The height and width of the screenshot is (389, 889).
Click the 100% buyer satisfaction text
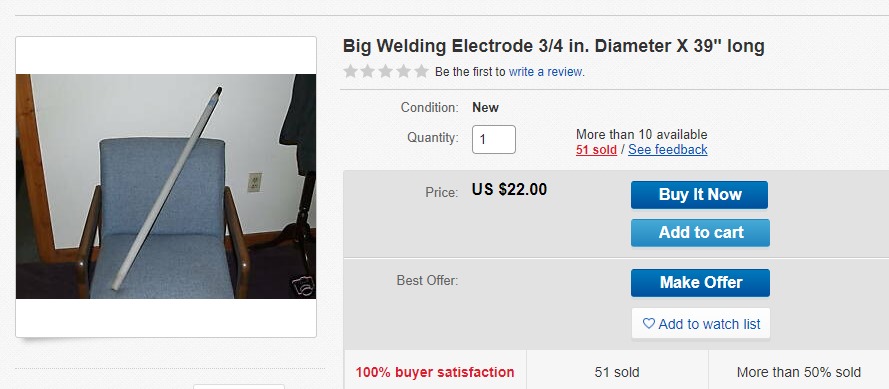point(435,373)
